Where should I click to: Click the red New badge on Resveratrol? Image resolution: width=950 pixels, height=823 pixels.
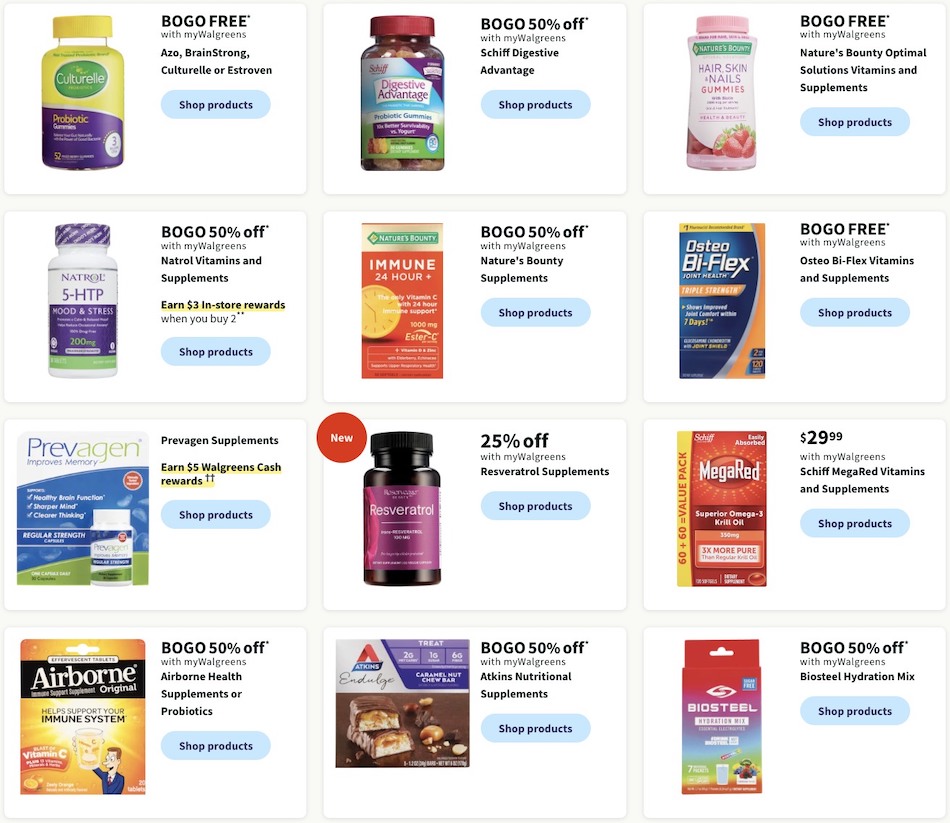coord(342,438)
